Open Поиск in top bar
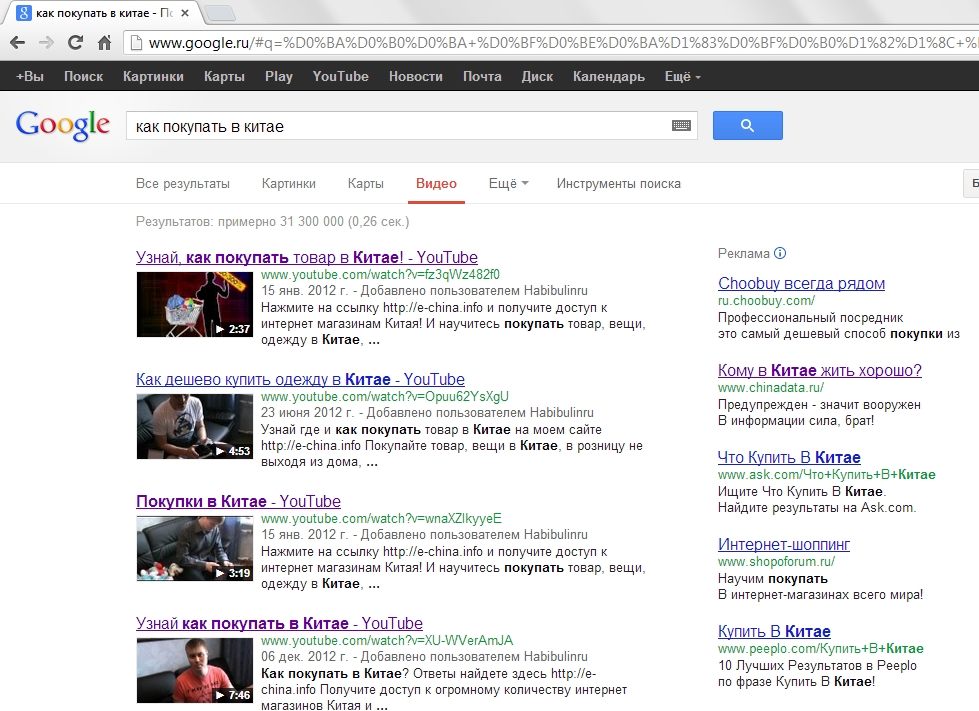The image size is (979, 711). tap(83, 76)
